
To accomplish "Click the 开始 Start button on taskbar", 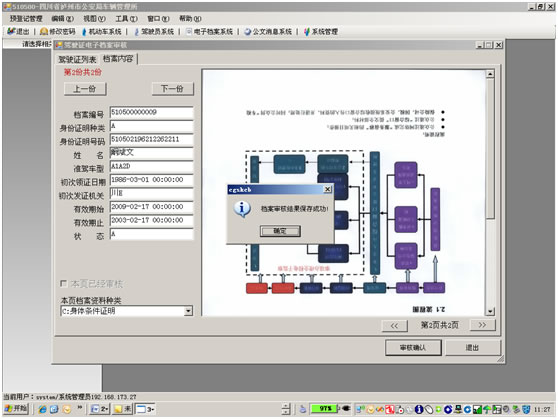I will click(16, 409).
